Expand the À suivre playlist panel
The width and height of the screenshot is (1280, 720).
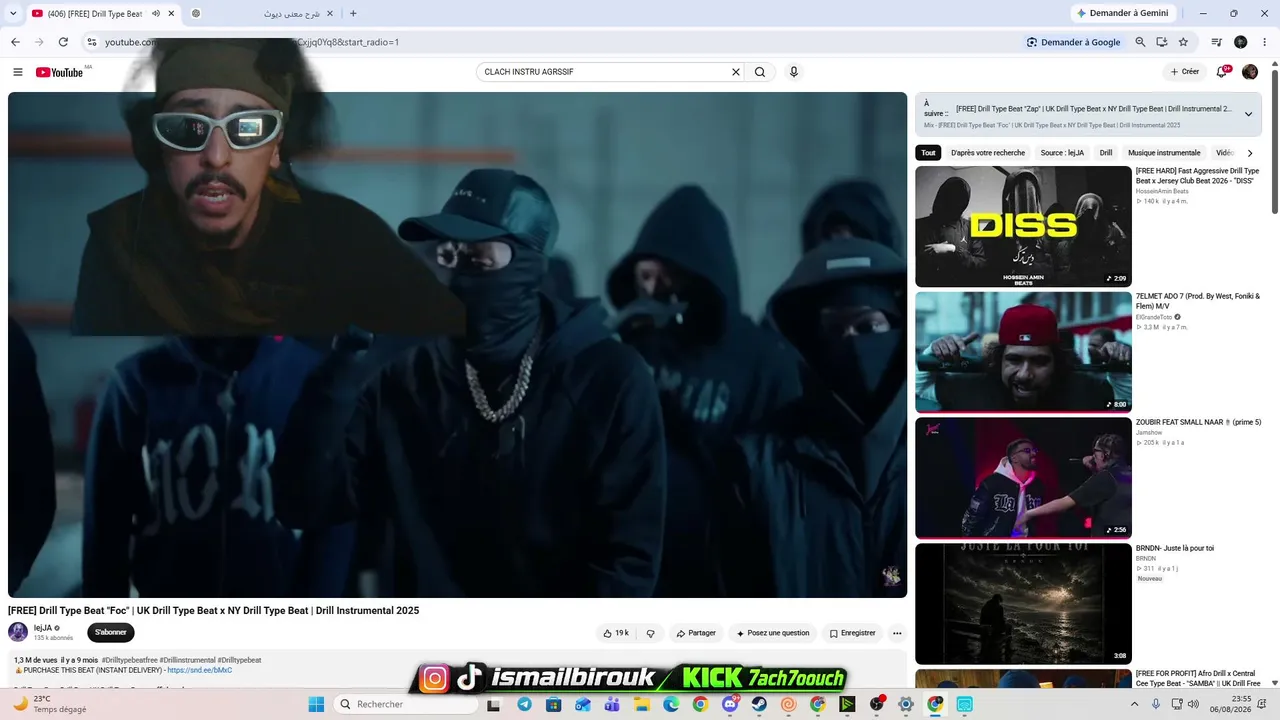pyautogui.click(x=1248, y=114)
